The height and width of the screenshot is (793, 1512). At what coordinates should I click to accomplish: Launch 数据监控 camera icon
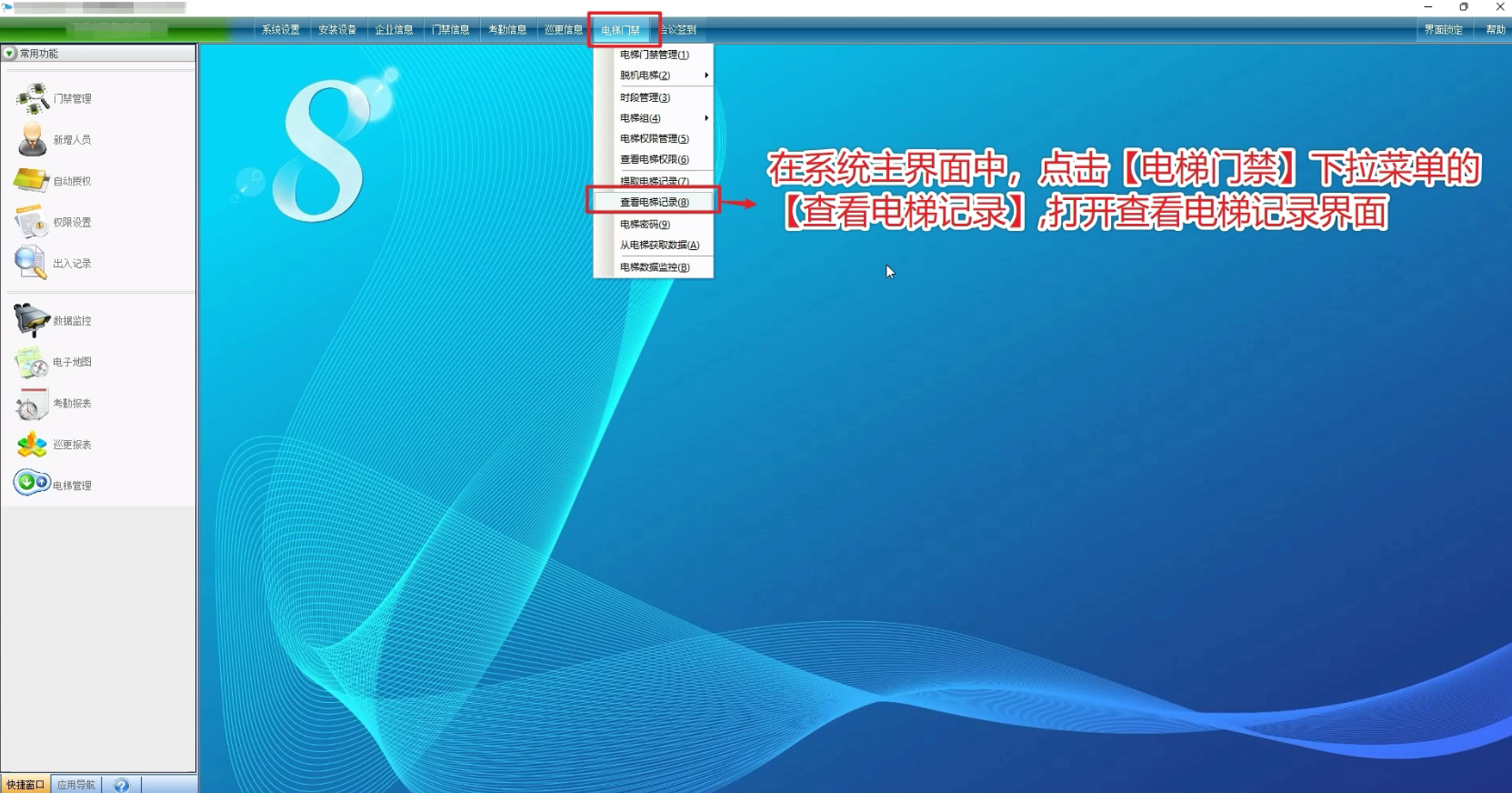[32, 320]
